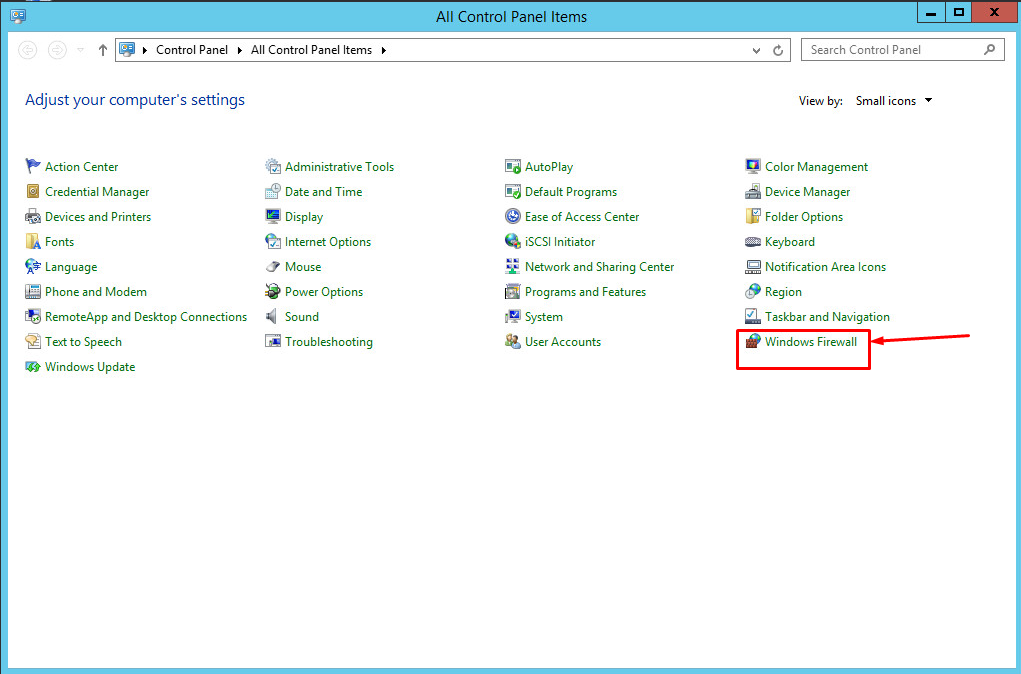Click the User Accounts icon
The image size is (1021, 674).
pyautogui.click(x=513, y=341)
